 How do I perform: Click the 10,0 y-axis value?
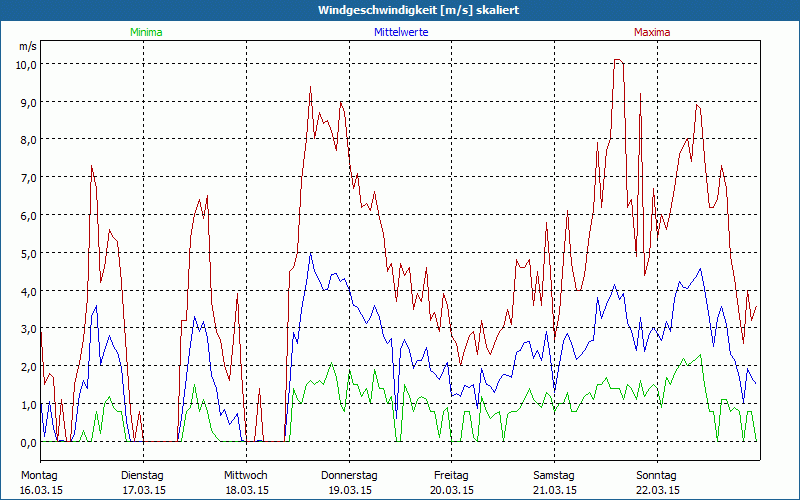26,64
